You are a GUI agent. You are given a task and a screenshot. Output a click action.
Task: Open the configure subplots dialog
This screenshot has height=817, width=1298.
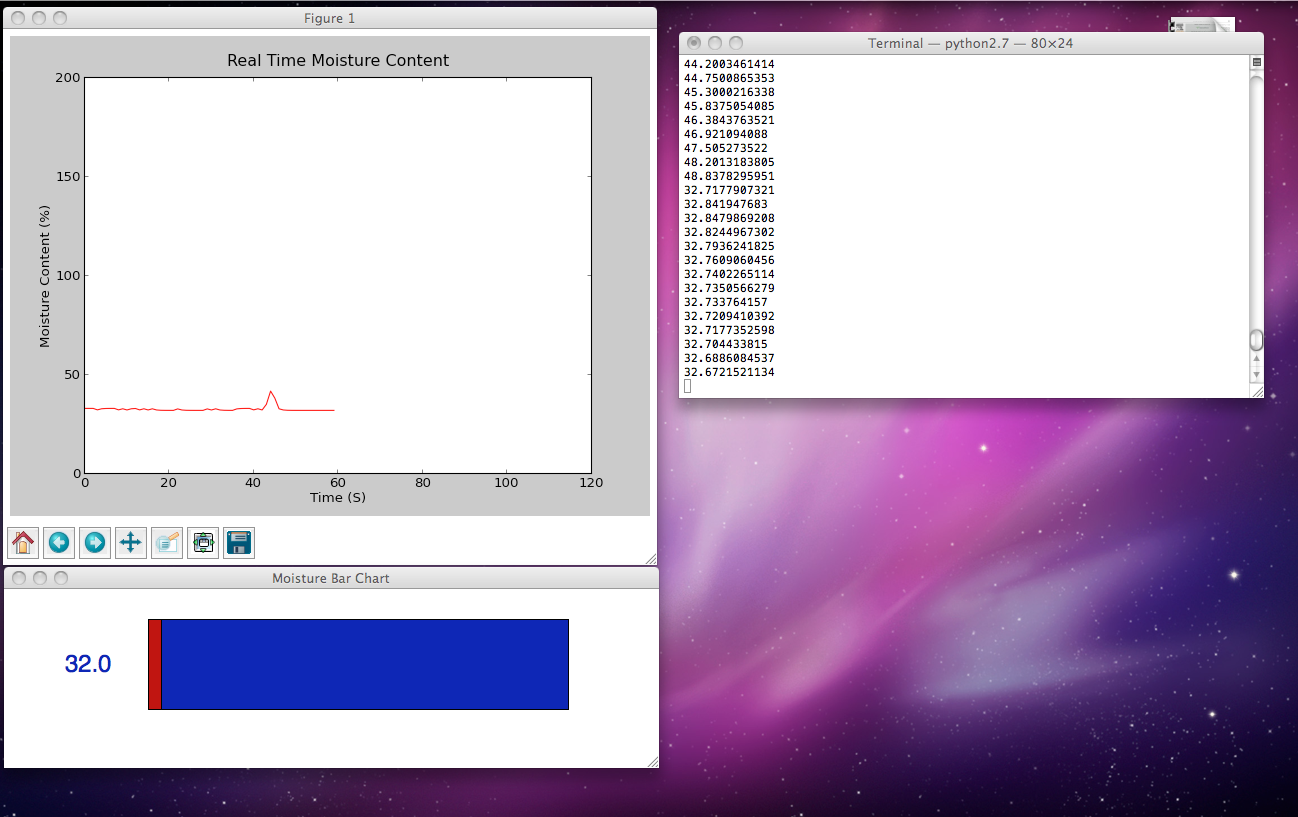pyautogui.click(x=203, y=542)
